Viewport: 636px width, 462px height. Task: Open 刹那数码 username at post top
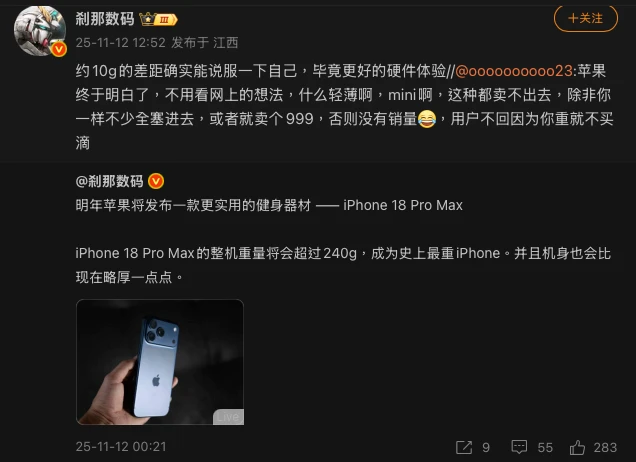point(105,19)
